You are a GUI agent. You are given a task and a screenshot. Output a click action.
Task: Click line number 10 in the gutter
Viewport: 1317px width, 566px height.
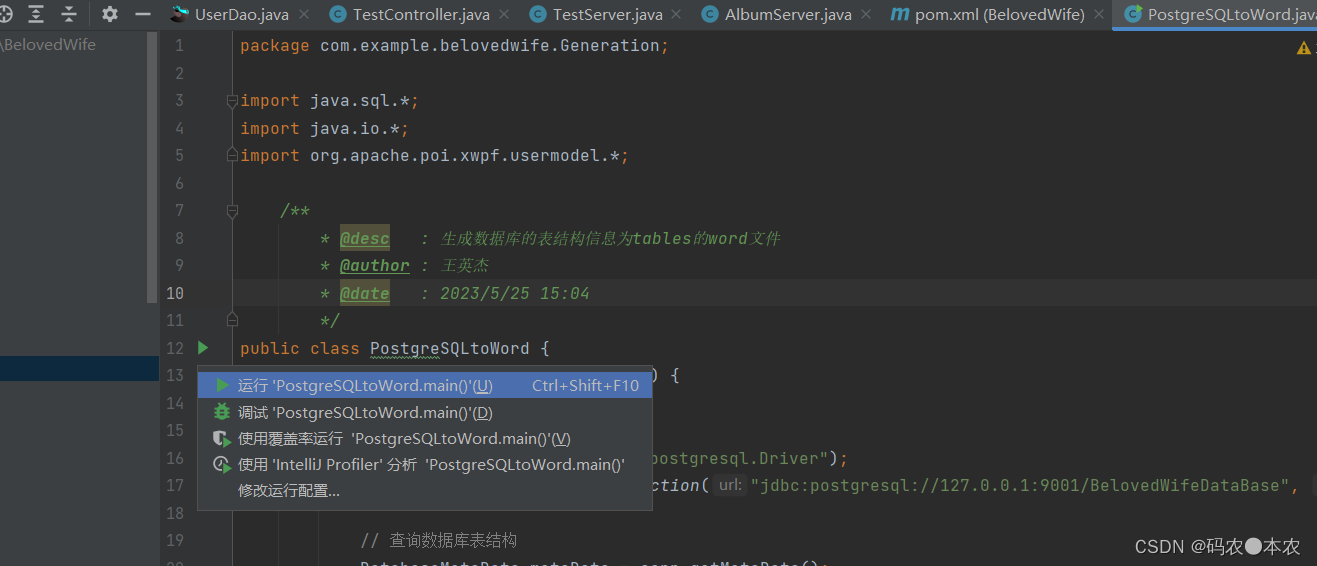[x=175, y=293]
